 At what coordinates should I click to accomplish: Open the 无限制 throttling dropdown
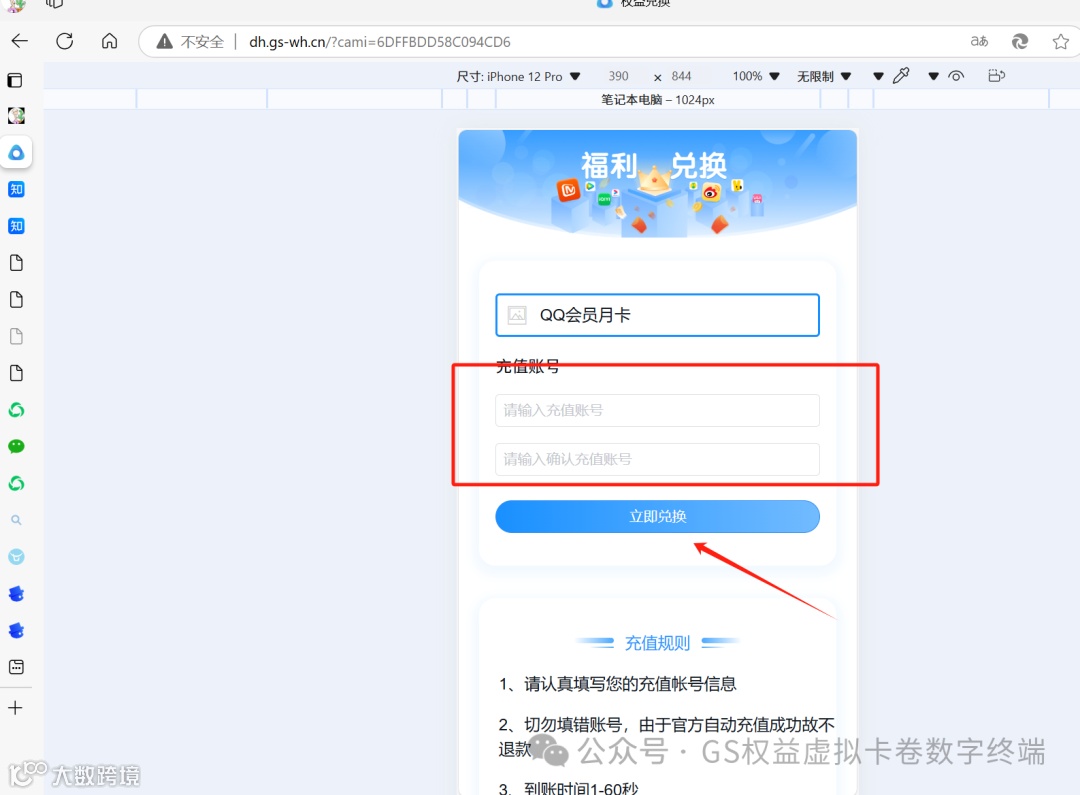pos(824,76)
